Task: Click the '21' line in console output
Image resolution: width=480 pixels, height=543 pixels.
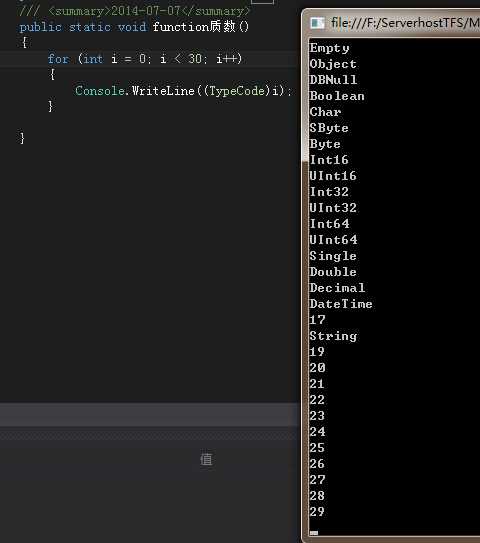Action: tap(317, 384)
